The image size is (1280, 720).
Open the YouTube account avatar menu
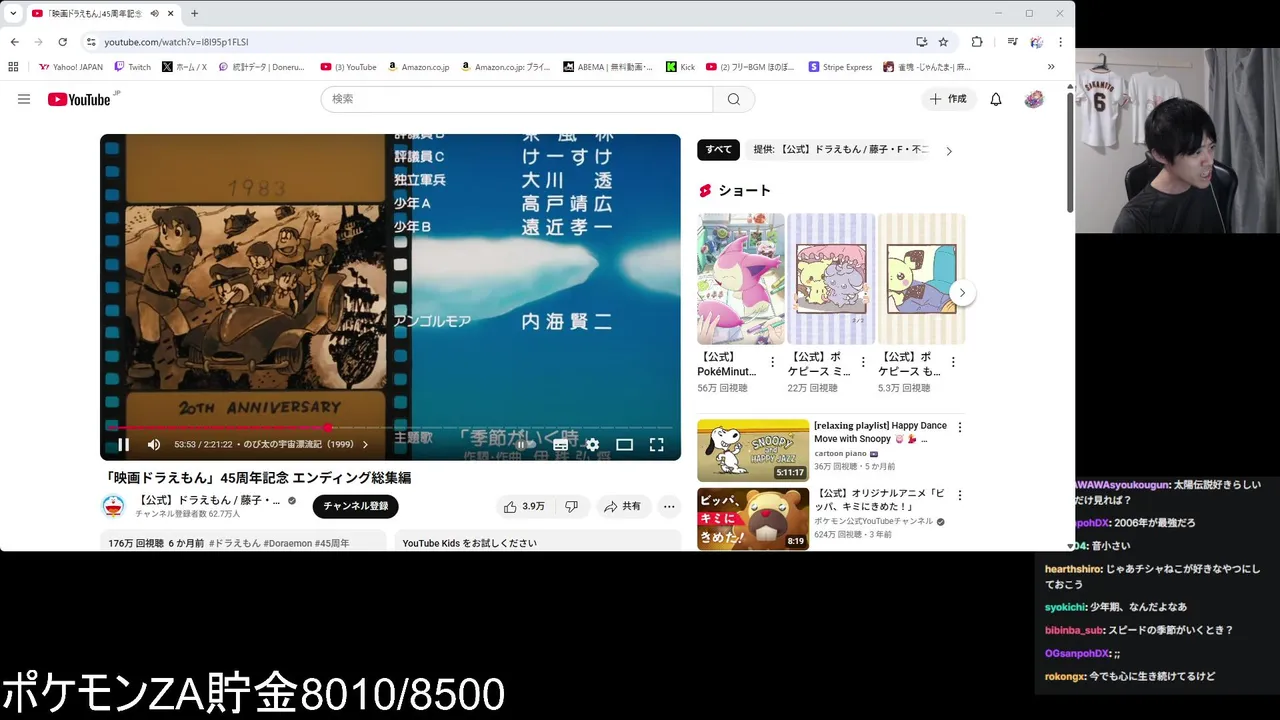(x=1034, y=99)
